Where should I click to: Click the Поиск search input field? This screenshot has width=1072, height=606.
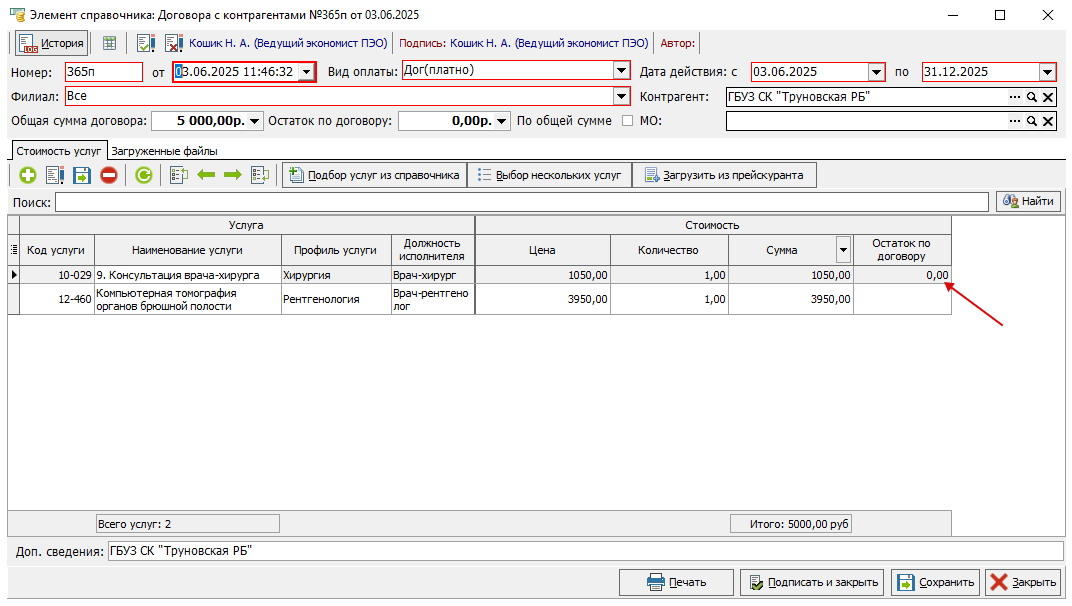coord(522,202)
